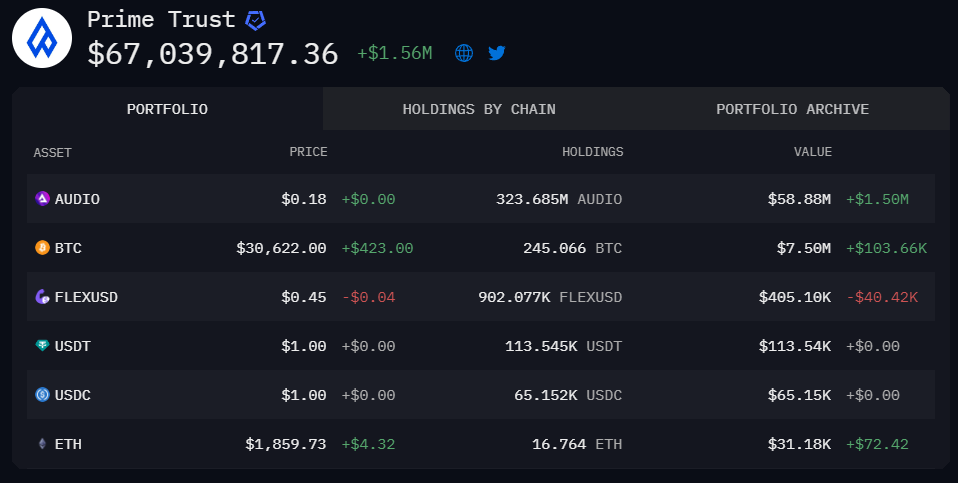This screenshot has height=483, width=958.
Task: Click the Prime Trust logo avatar
Action: pyautogui.click(x=42, y=38)
